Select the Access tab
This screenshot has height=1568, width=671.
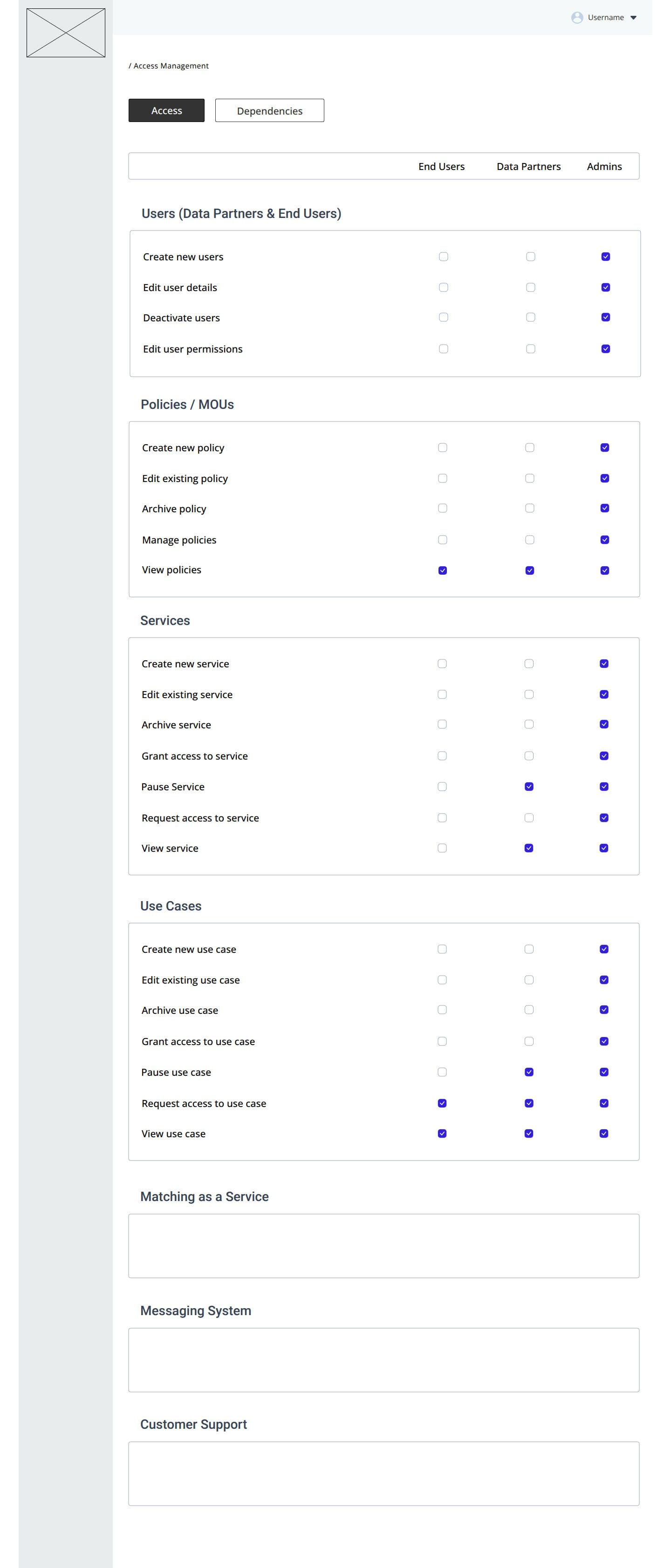[166, 111]
